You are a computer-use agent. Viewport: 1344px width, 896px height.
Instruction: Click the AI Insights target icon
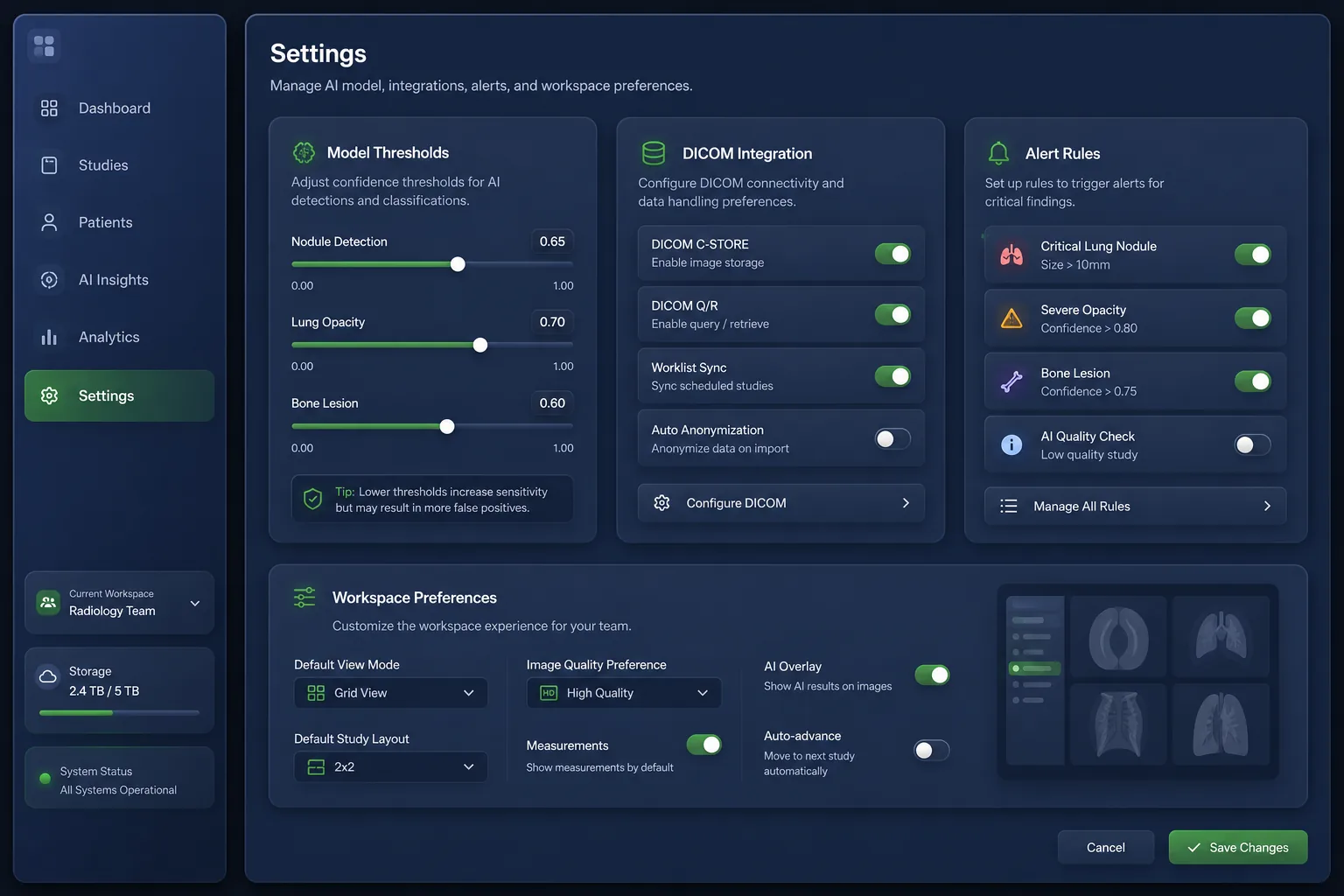coord(49,280)
